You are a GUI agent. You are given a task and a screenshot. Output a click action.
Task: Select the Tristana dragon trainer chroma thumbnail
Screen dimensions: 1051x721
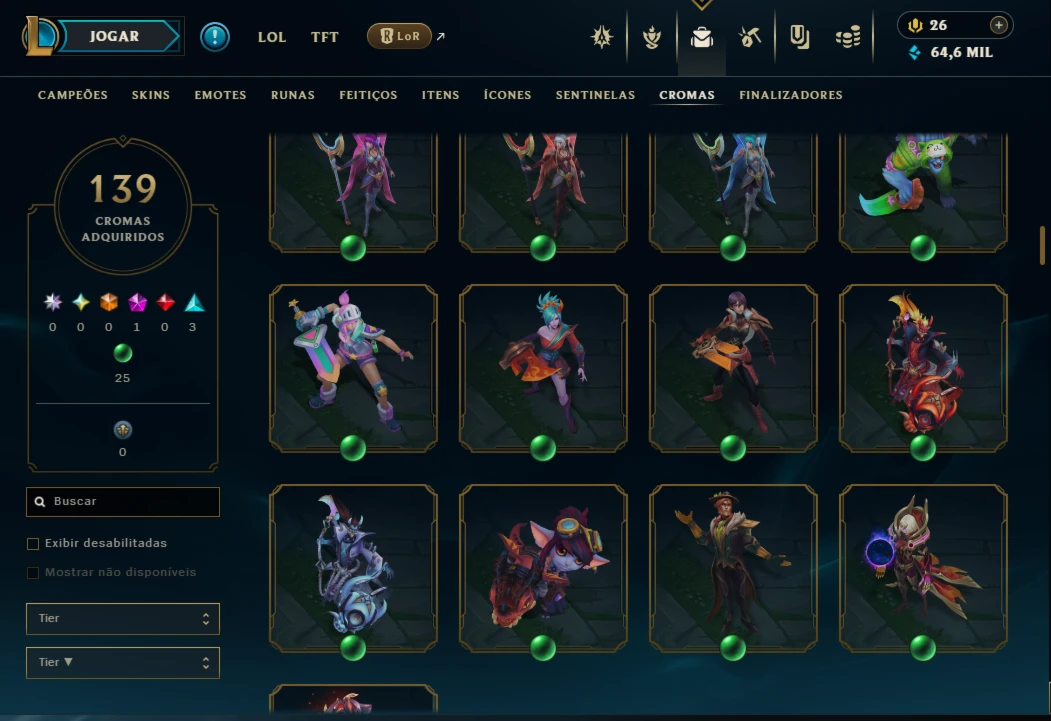tap(543, 568)
